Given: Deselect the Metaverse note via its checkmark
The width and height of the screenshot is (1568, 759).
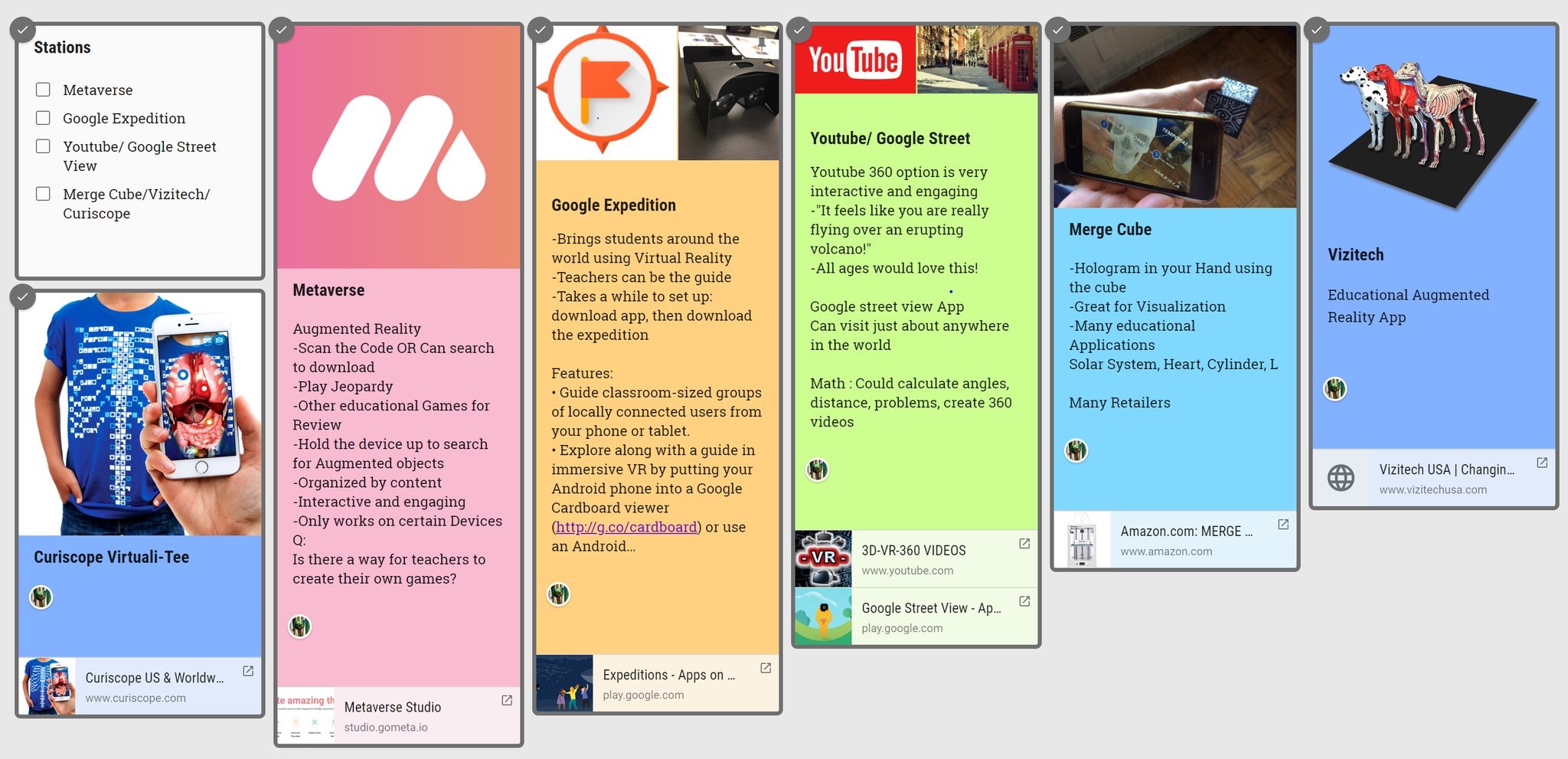Looking at the screenshot, I should point(282,31).
